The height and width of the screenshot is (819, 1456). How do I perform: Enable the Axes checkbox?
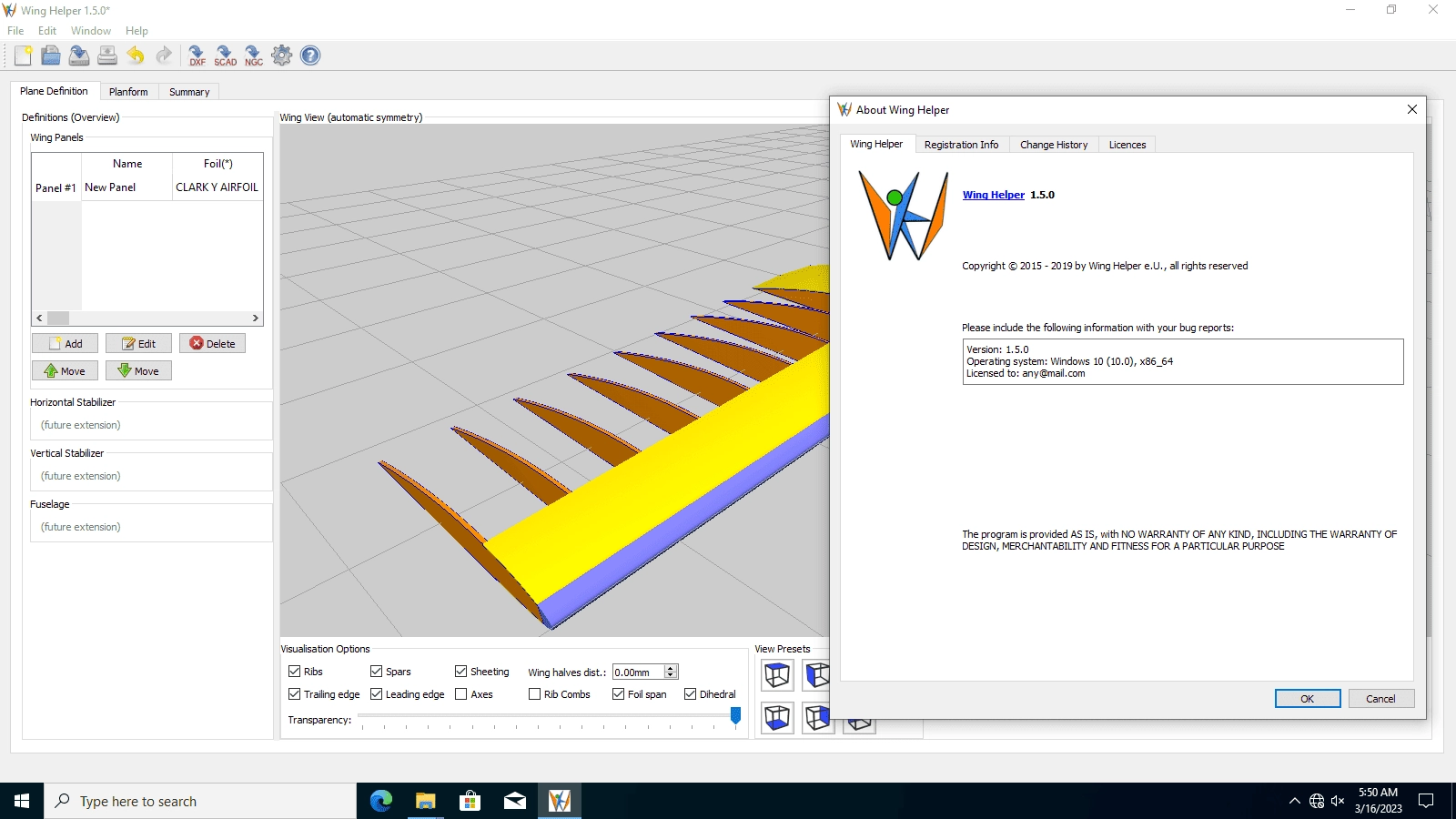point(460,694)
